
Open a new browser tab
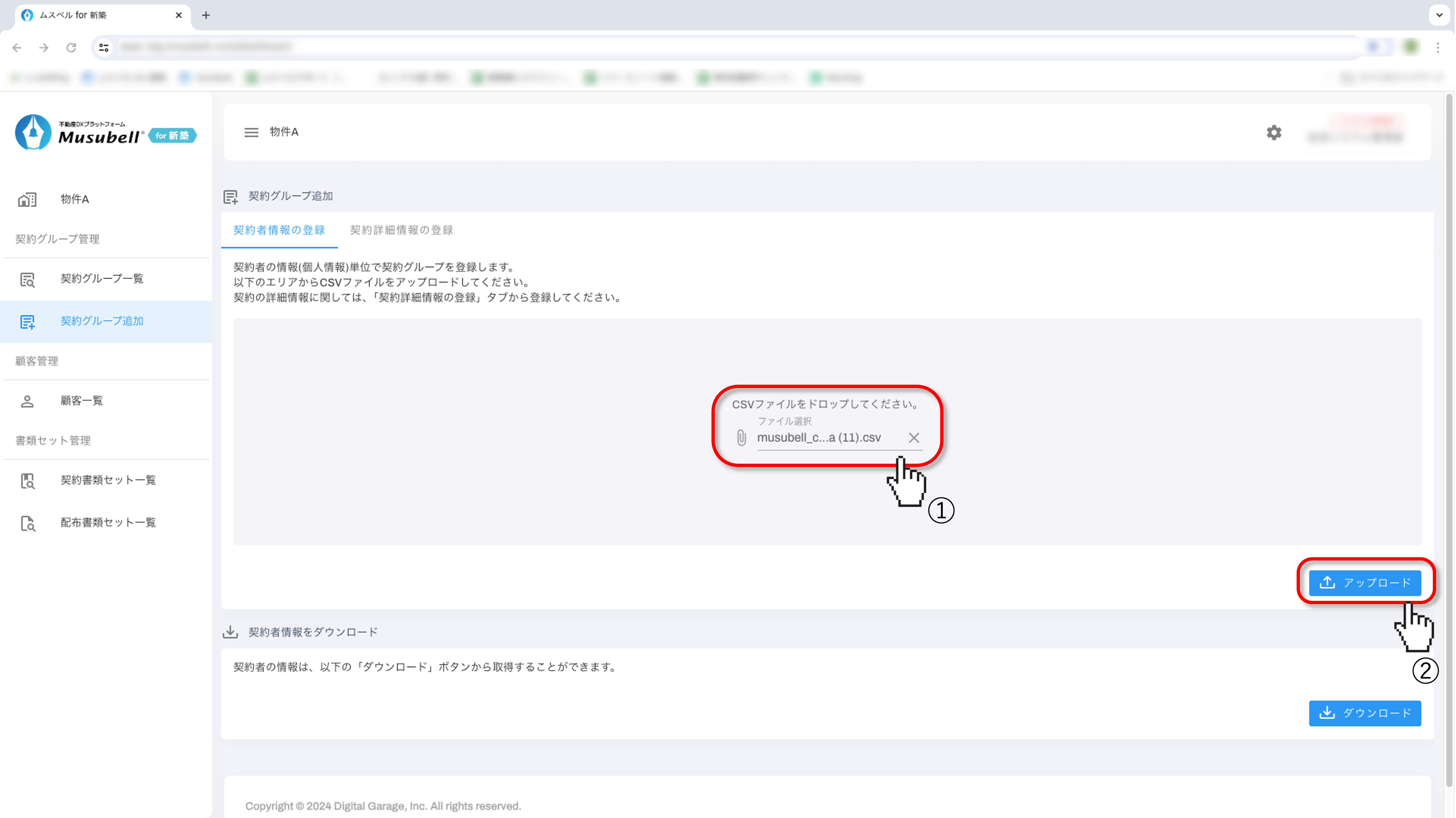[x=206, y=15]
